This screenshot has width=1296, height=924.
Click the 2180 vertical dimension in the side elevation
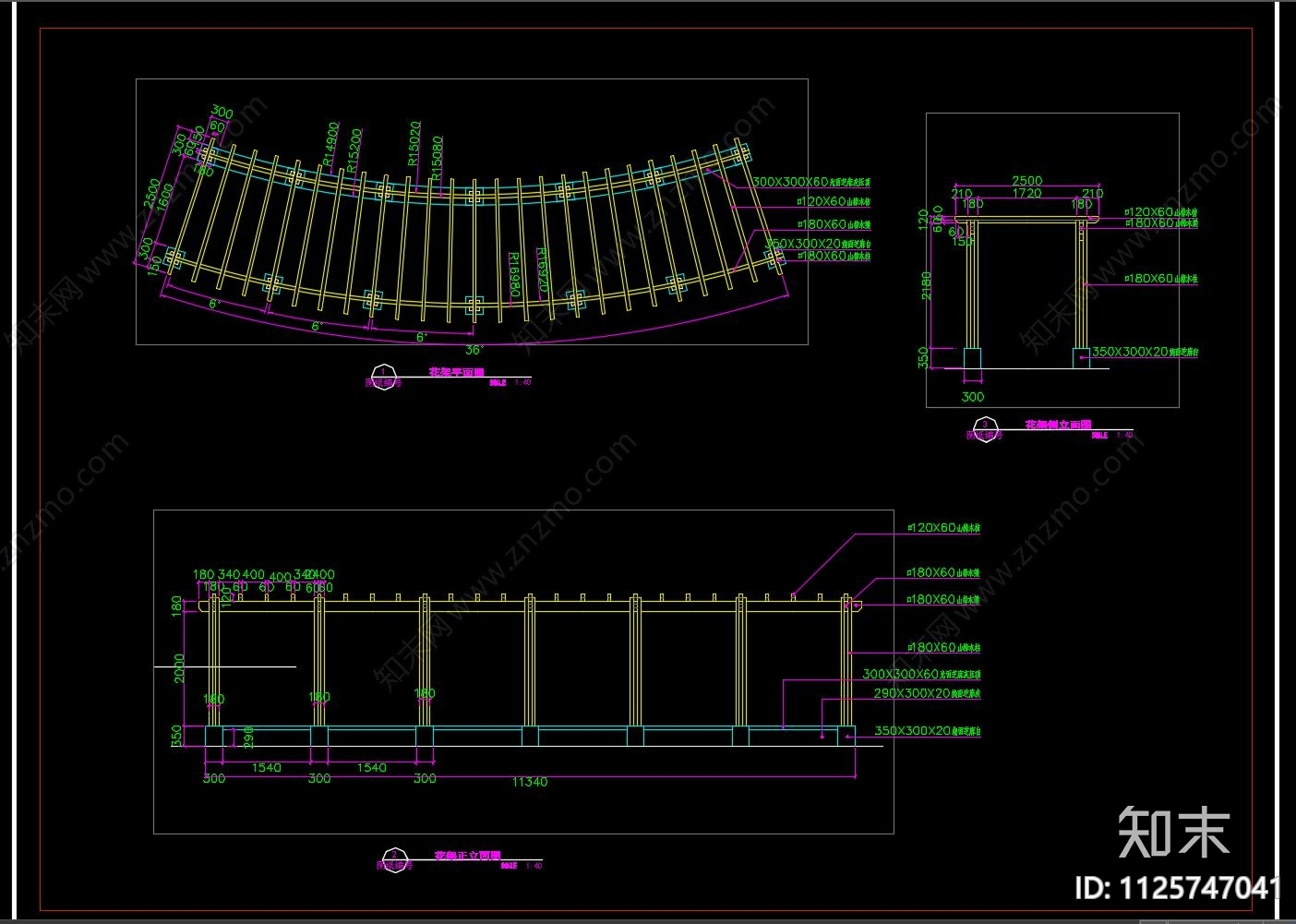[x=927, y=285]
